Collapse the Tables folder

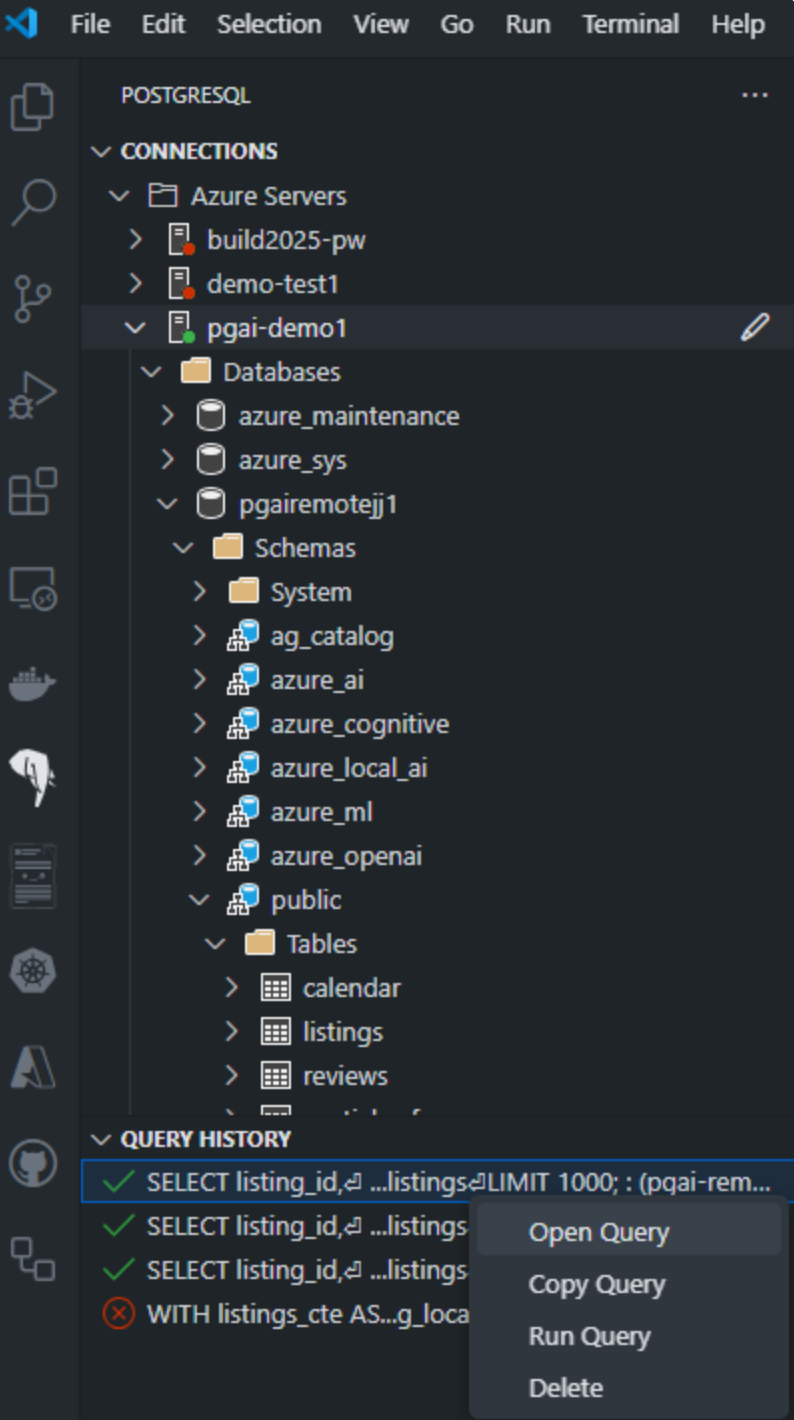click(216, 944)
